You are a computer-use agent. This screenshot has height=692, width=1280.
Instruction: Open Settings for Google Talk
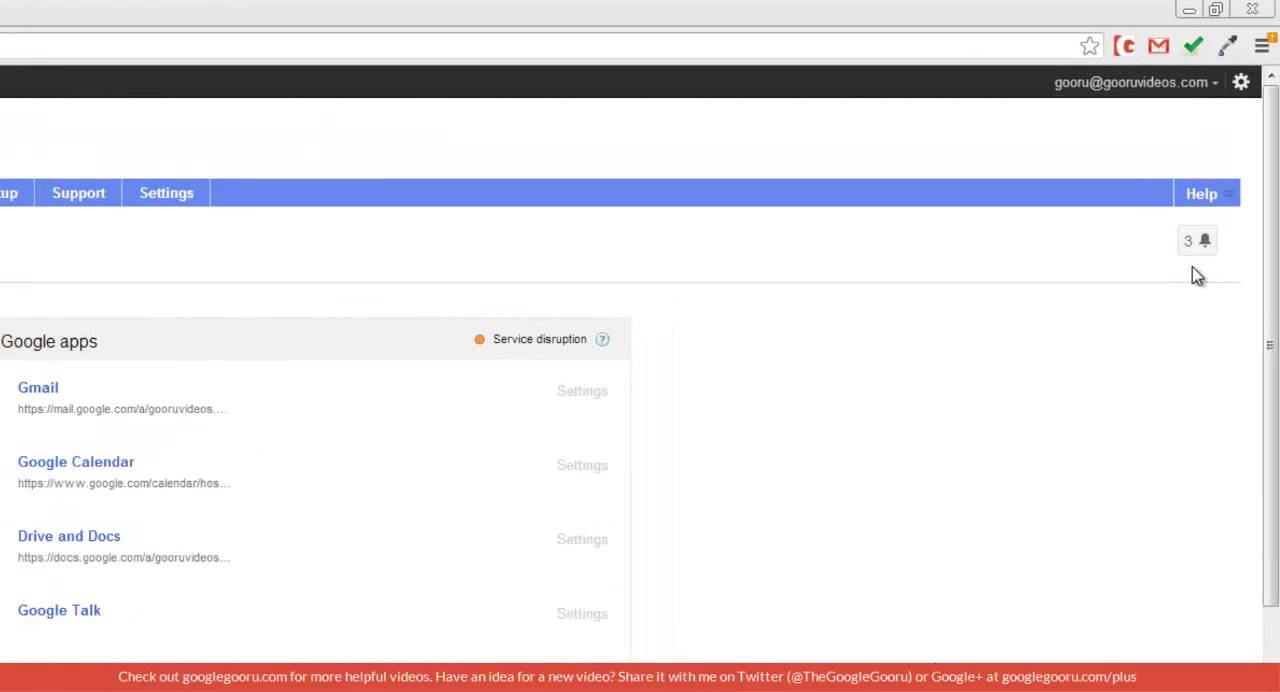click(582, 613)
